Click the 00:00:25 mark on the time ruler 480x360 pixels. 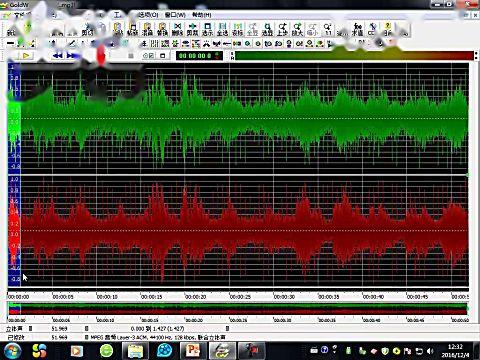pos(240,296)
